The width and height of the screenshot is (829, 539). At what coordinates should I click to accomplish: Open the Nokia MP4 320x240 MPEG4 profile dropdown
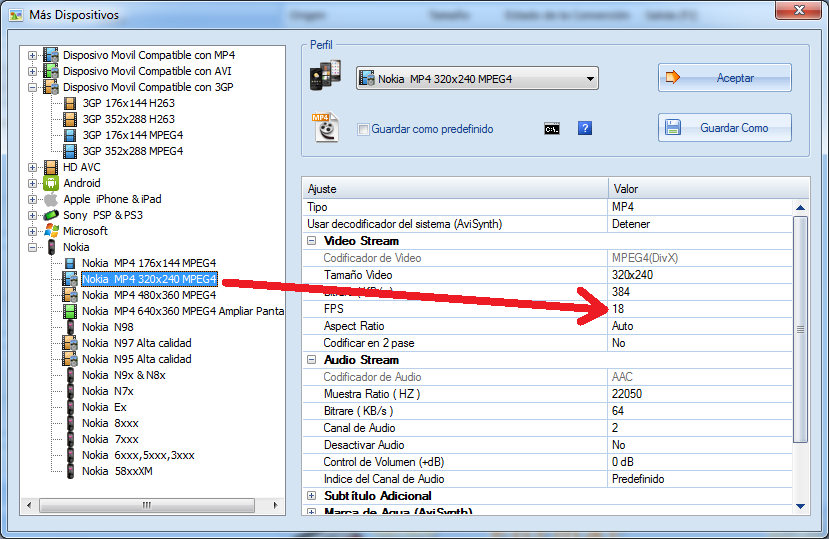point(477,78)
